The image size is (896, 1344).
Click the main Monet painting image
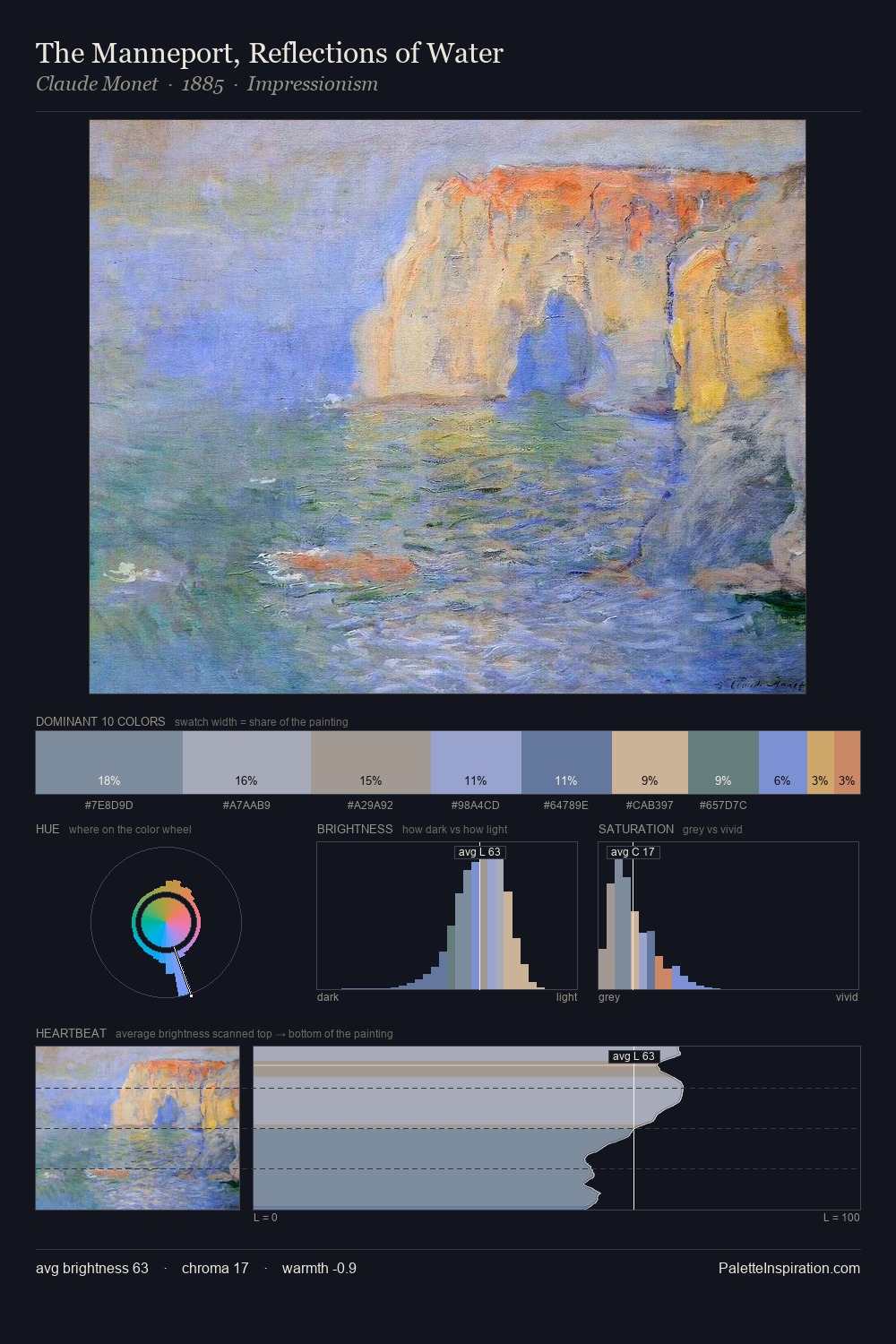[x=448, y=407]
